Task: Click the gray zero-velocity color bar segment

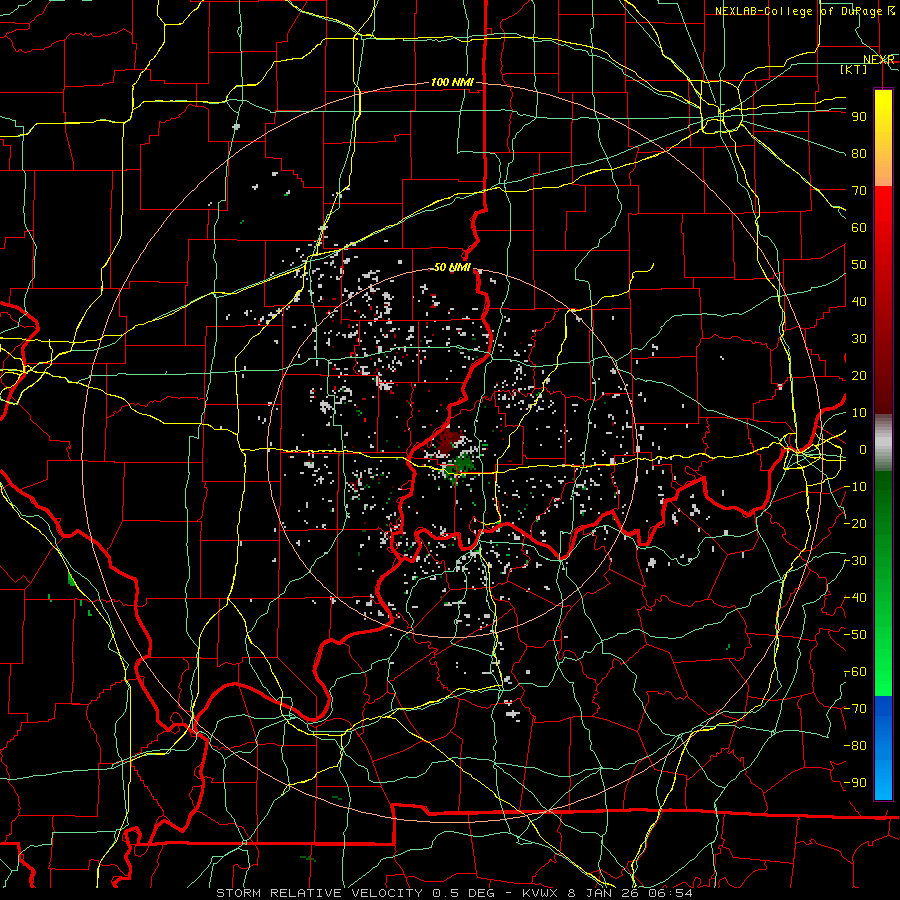Action: point(883,442)
